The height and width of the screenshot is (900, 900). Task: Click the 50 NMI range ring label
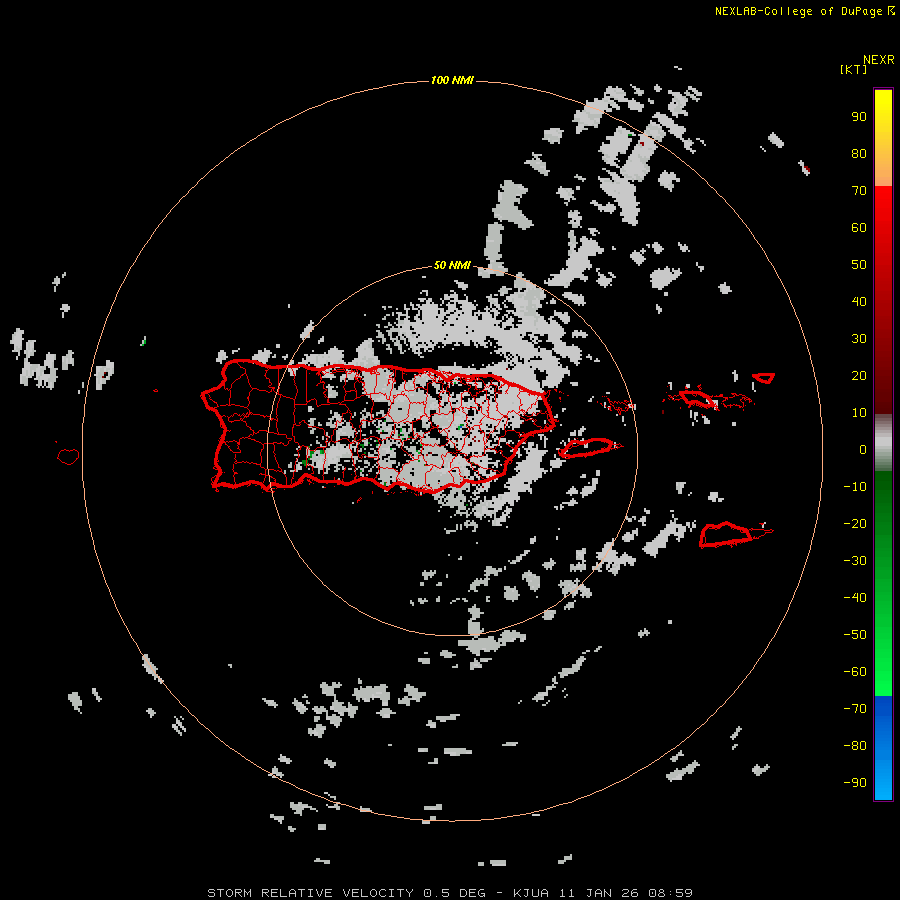[452, 265]
